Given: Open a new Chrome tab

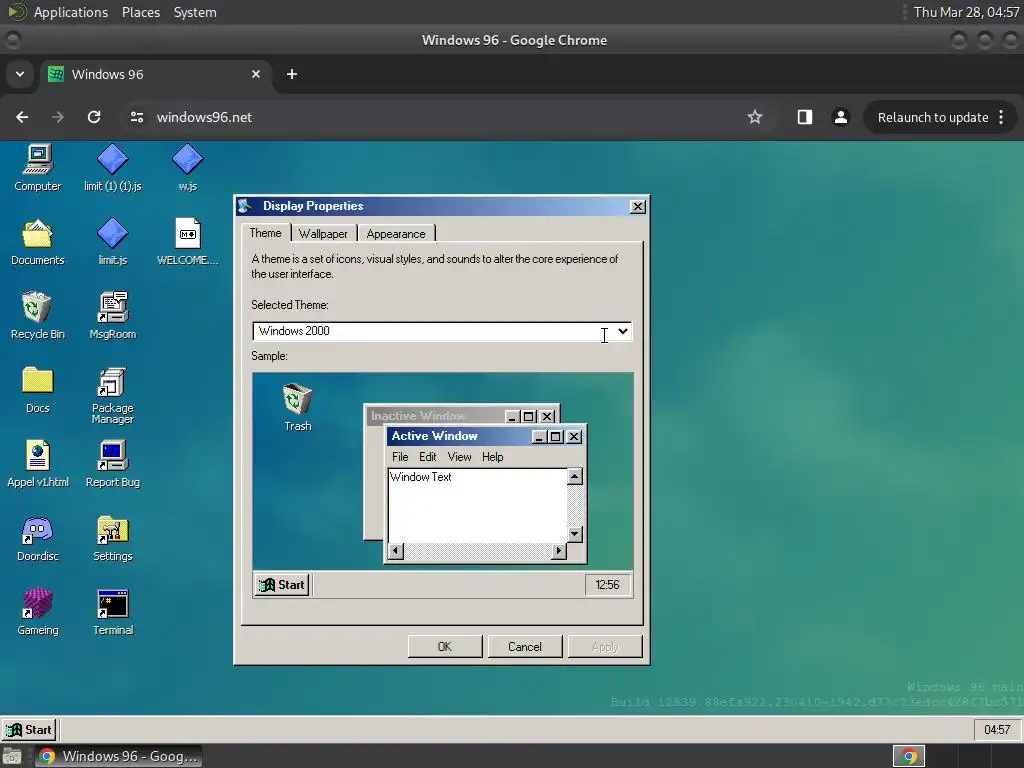Looking at the screenshot, I should (x=292, y=74).
